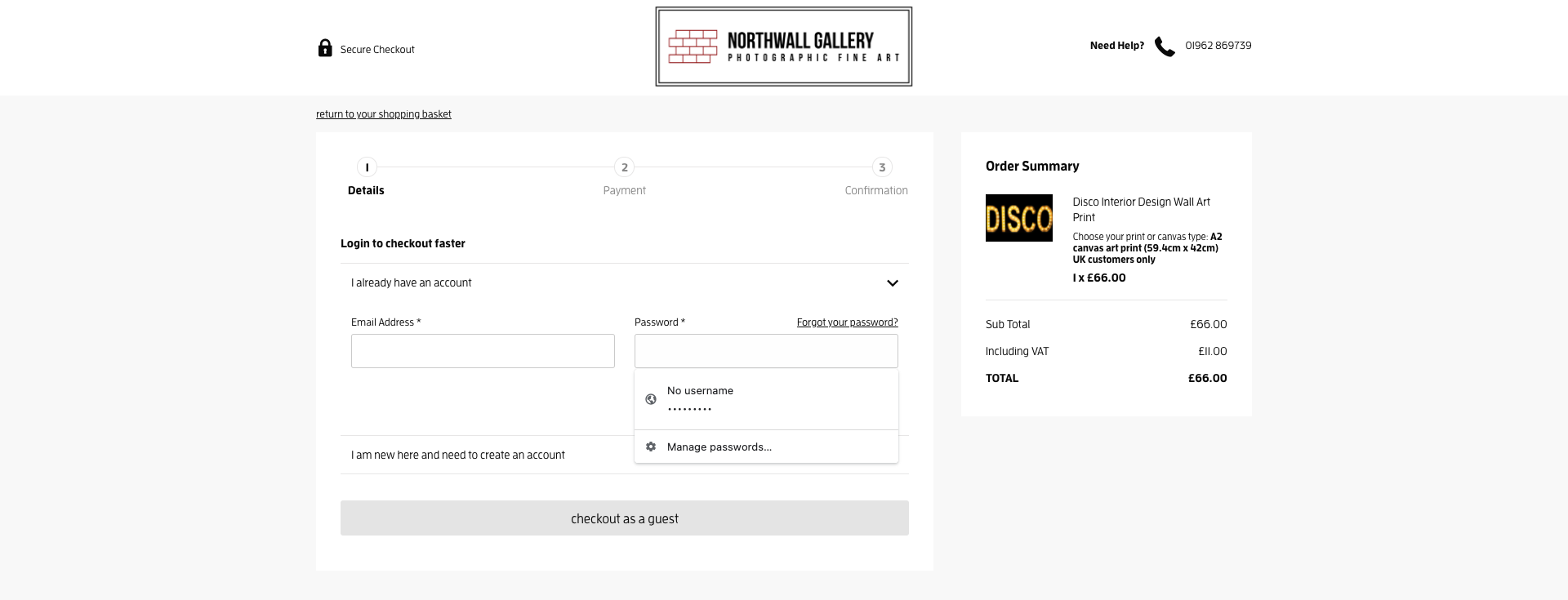Click the gear icon for Manage passwords
This screenshot has width=1568, height=600.
coord(651,447)
